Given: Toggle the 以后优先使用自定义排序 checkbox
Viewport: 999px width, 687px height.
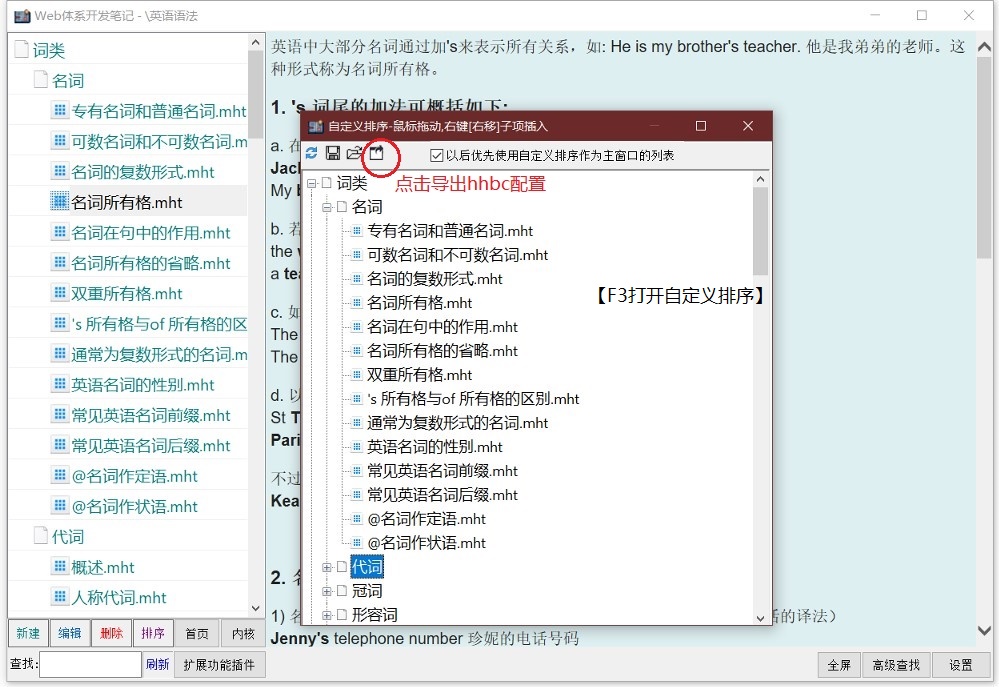Looking at the screenshot, I should (436, 155).
